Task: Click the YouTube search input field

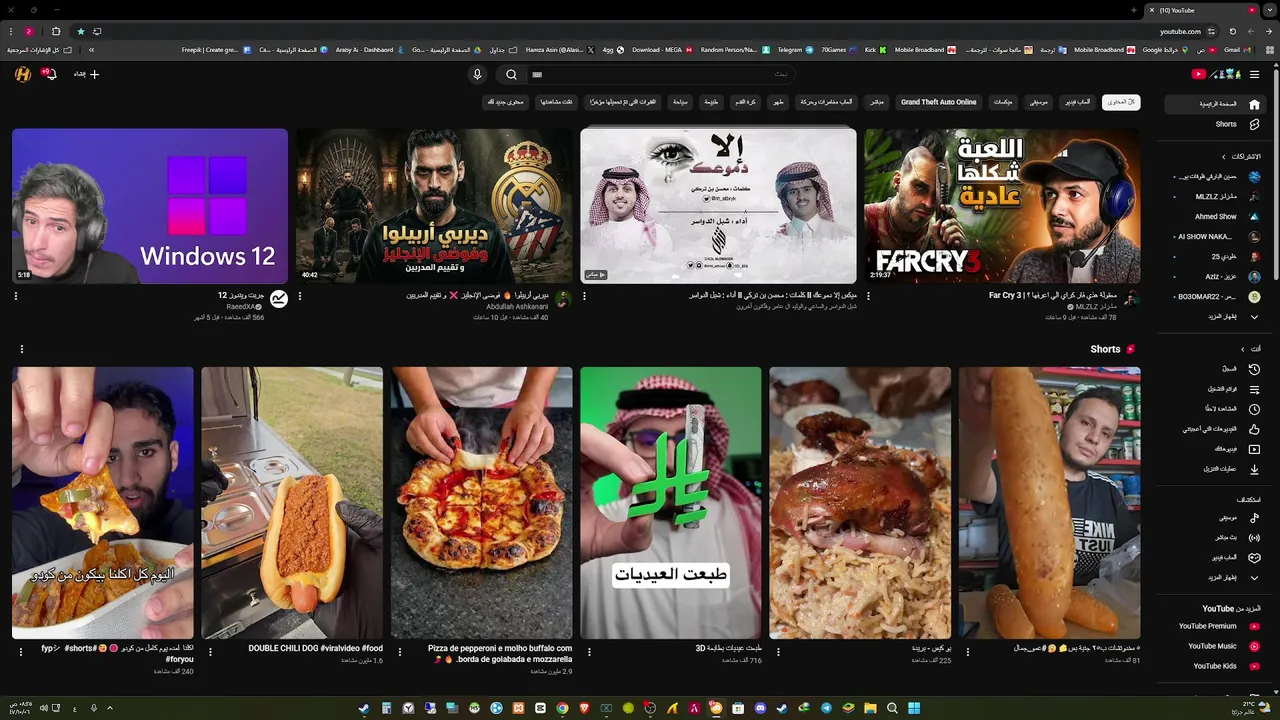Action: (x=660, y=74)
